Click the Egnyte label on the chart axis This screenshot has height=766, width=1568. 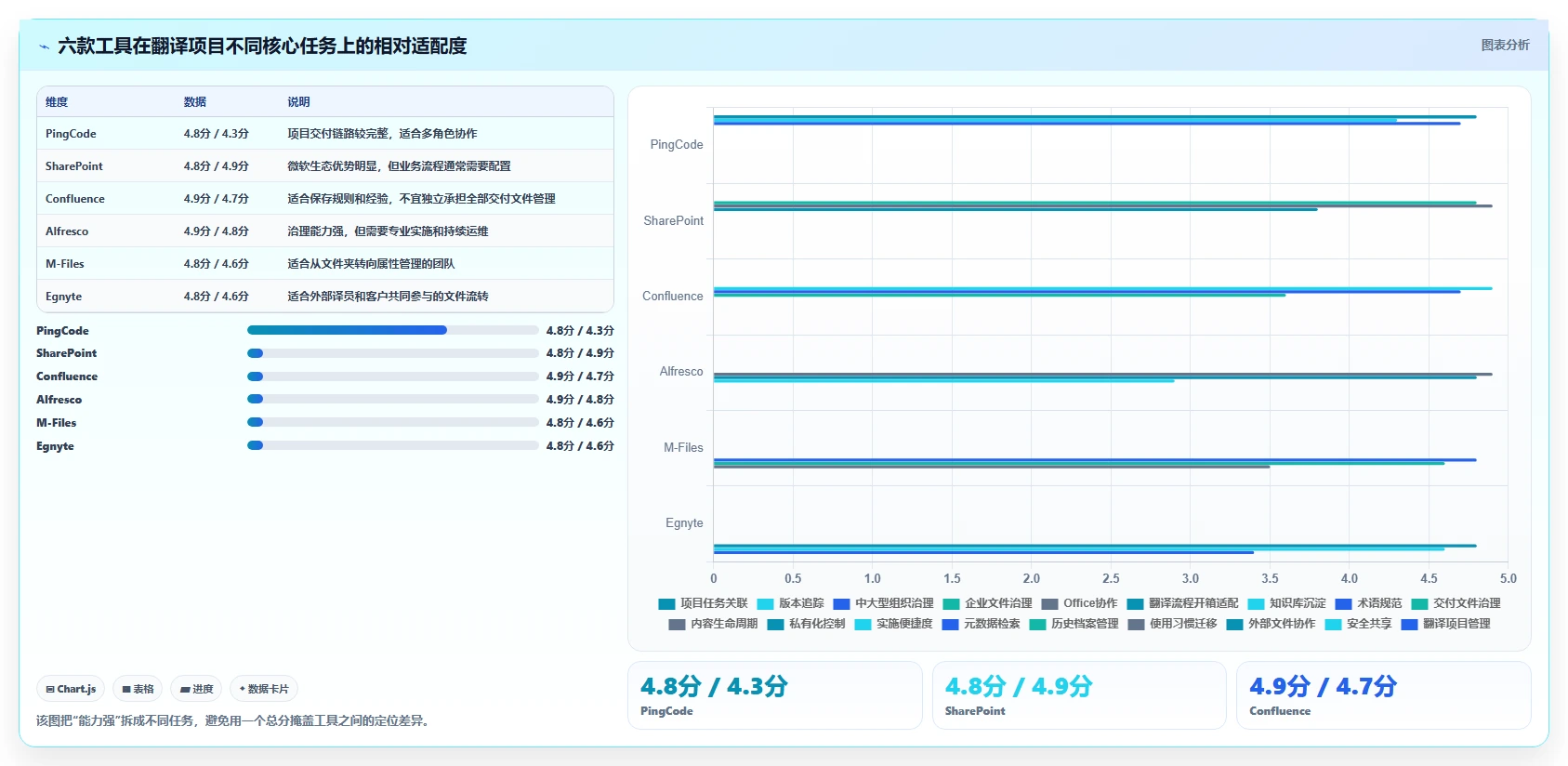tap(684, 523)
